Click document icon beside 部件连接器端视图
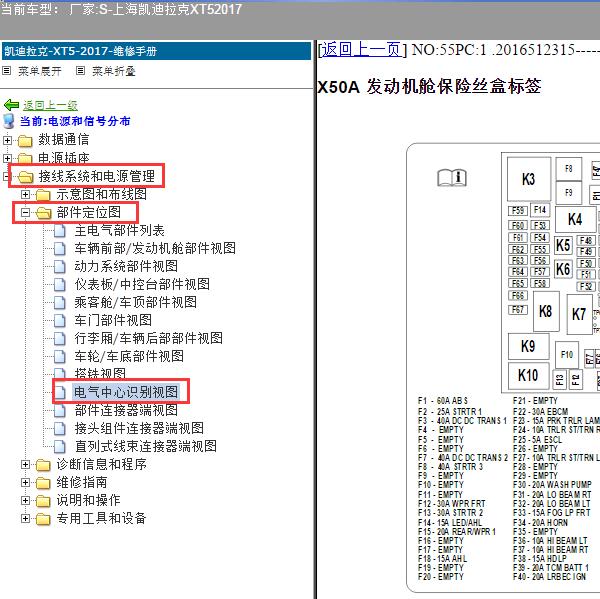The height and width of the screenshot is (599, 600). tap(60, 411)
